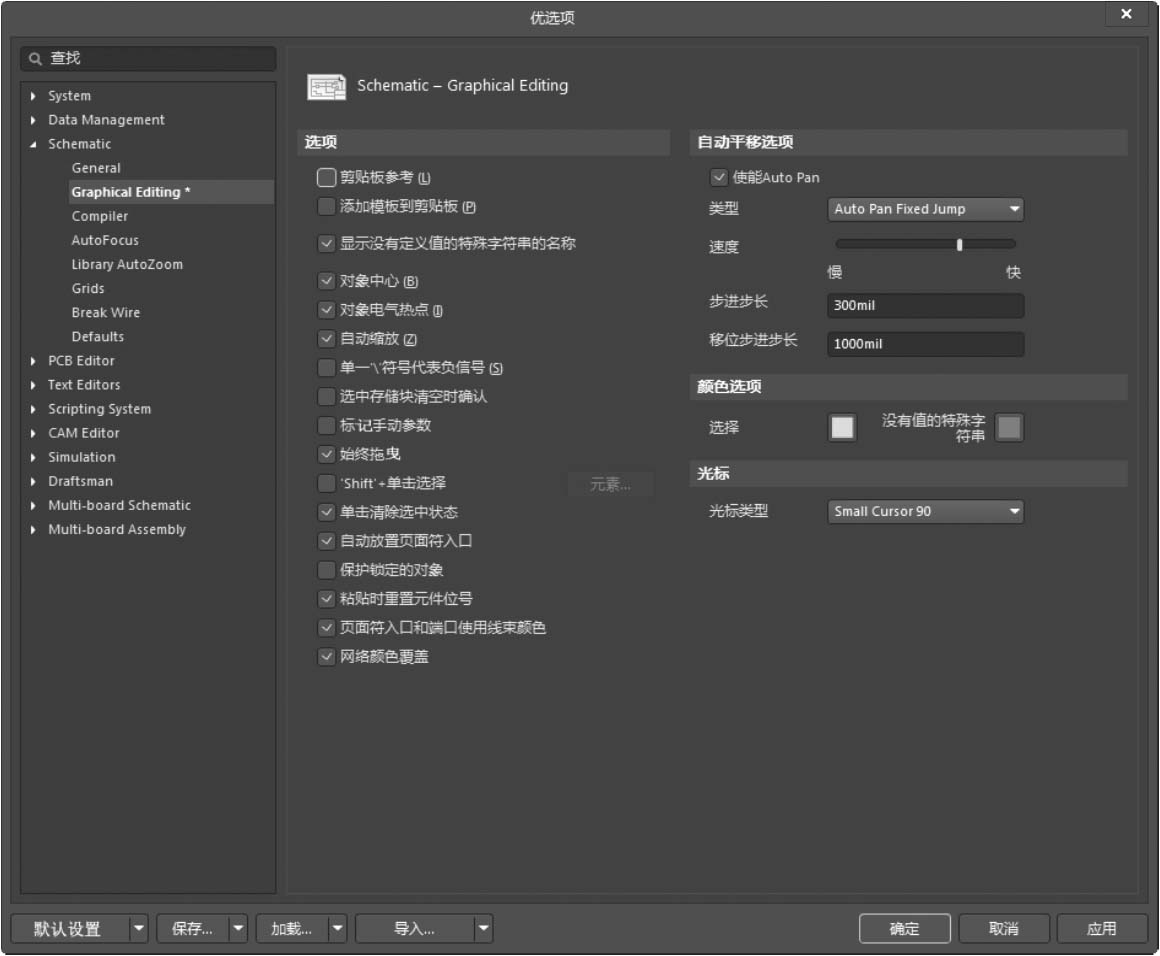Expand the PCB Editor tree arrow
The width and height of the screenshot is (1160, 956).
[x=34, y=361]
